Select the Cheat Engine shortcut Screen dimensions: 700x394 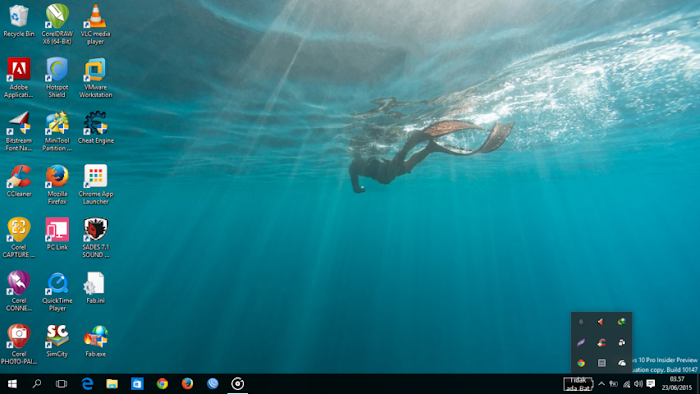tap(96, 128)
